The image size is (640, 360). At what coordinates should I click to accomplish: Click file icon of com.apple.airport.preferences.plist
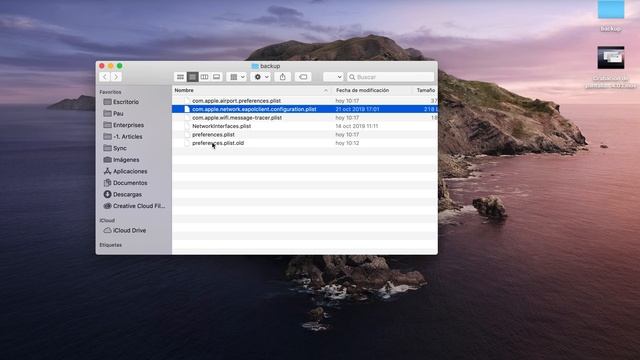pos(187,100)
